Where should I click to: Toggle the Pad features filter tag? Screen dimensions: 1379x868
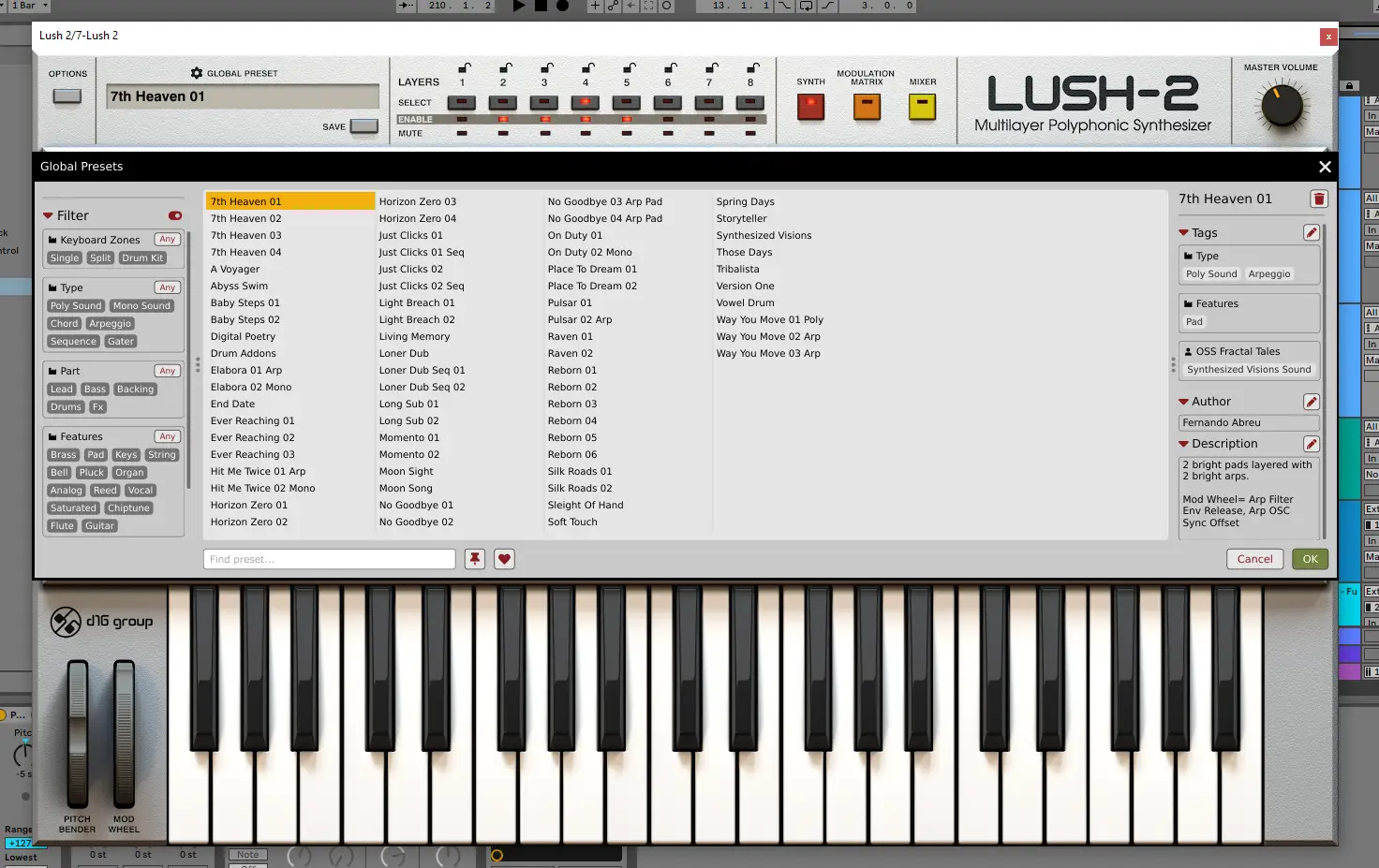coord(96,455)
